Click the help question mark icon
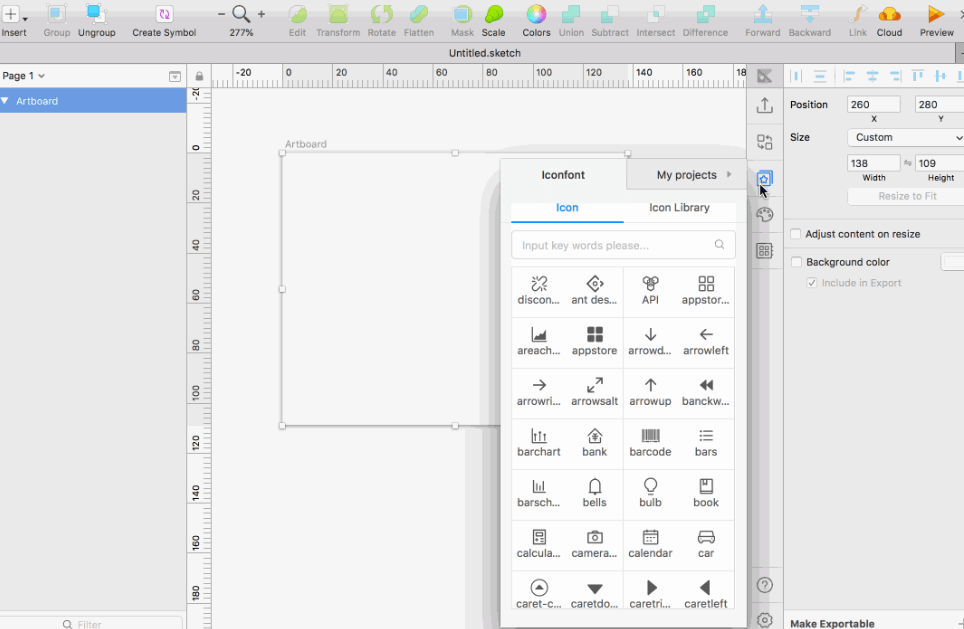The width and height of the screenshot is (964, 629). (x=764, y=585)
